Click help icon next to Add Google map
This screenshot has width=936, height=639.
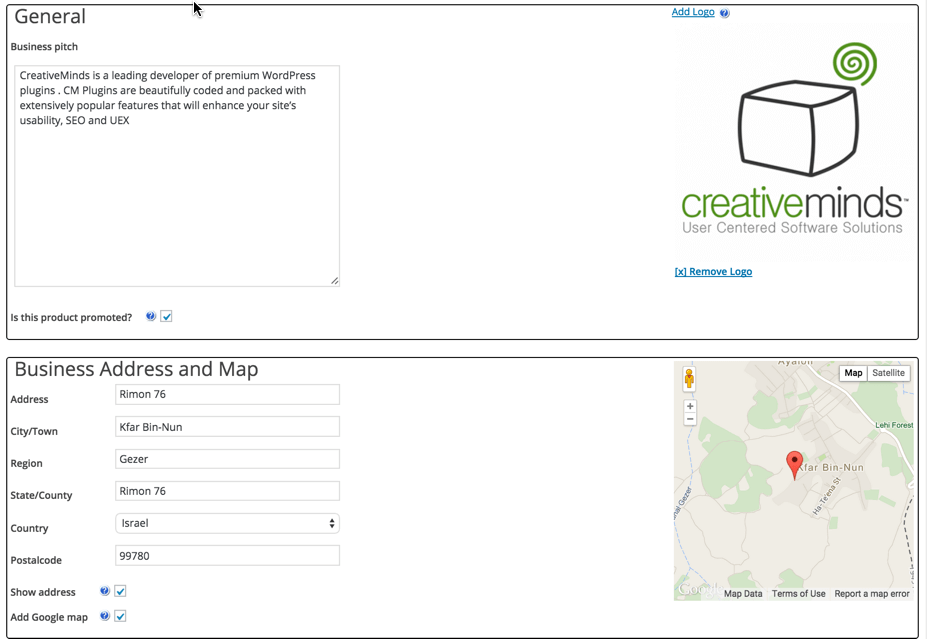coord(105,616)
